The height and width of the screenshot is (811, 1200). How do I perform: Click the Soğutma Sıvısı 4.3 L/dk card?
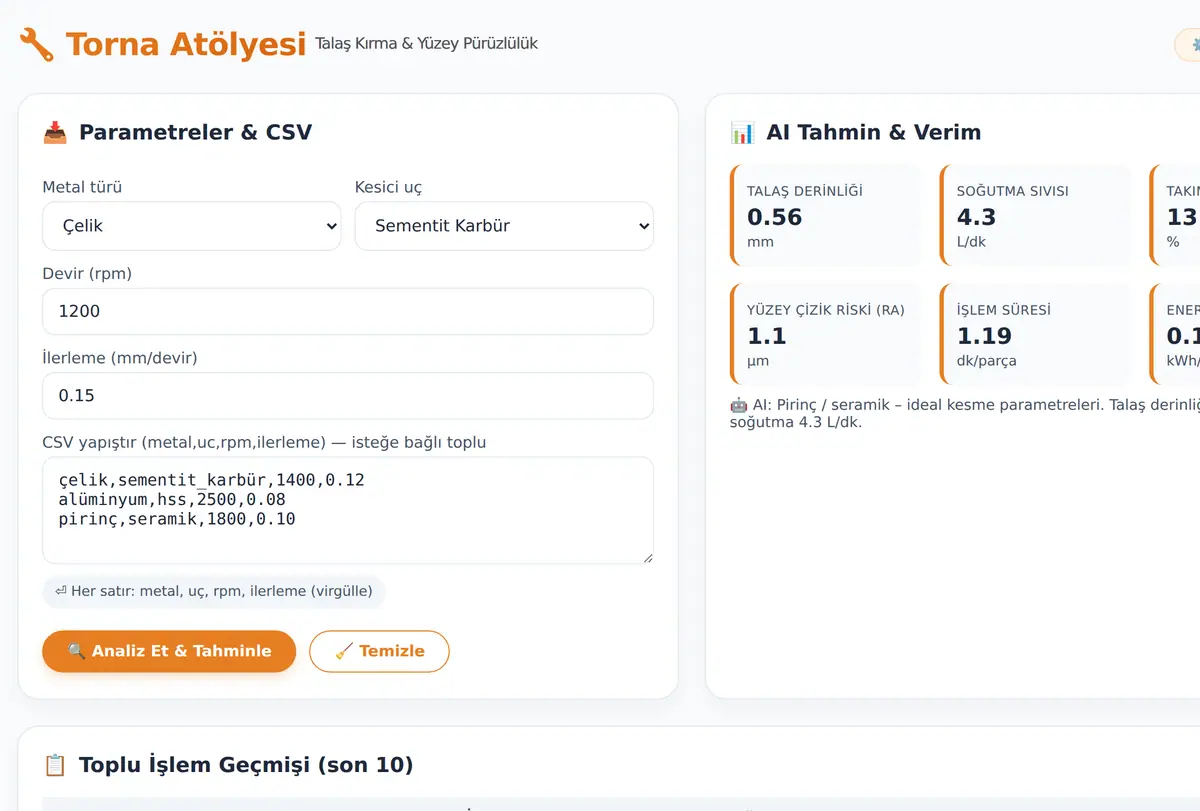tap(1035, 216)
